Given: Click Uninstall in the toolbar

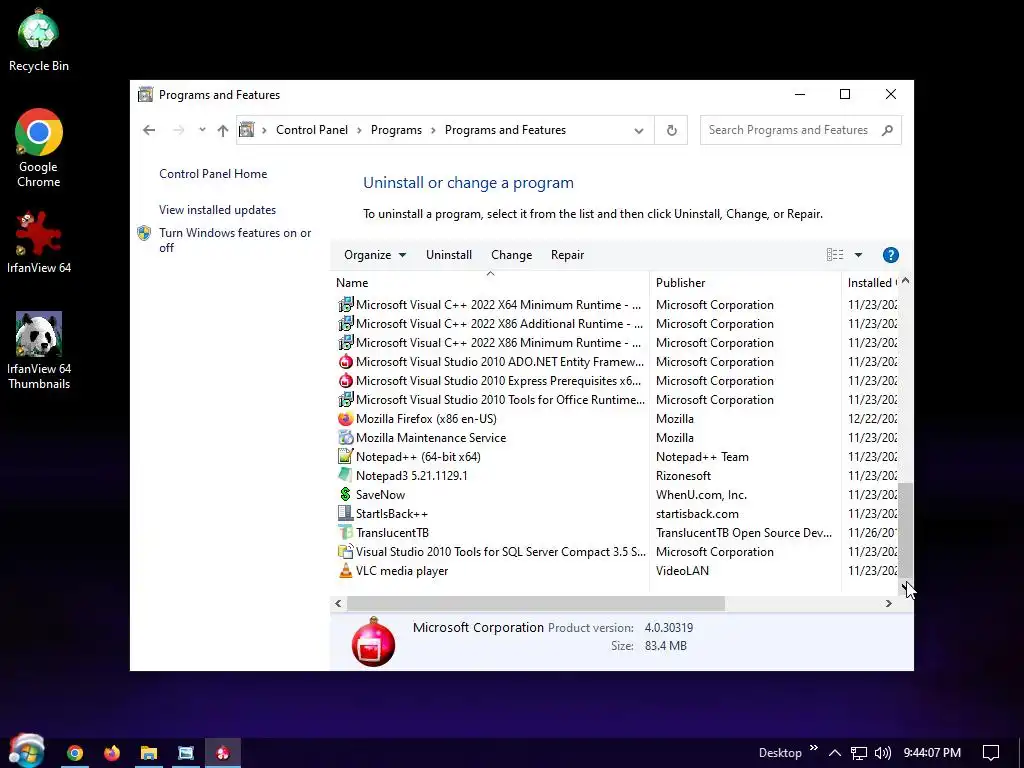Looking at the screenshot, I should (x=449, y=255).
